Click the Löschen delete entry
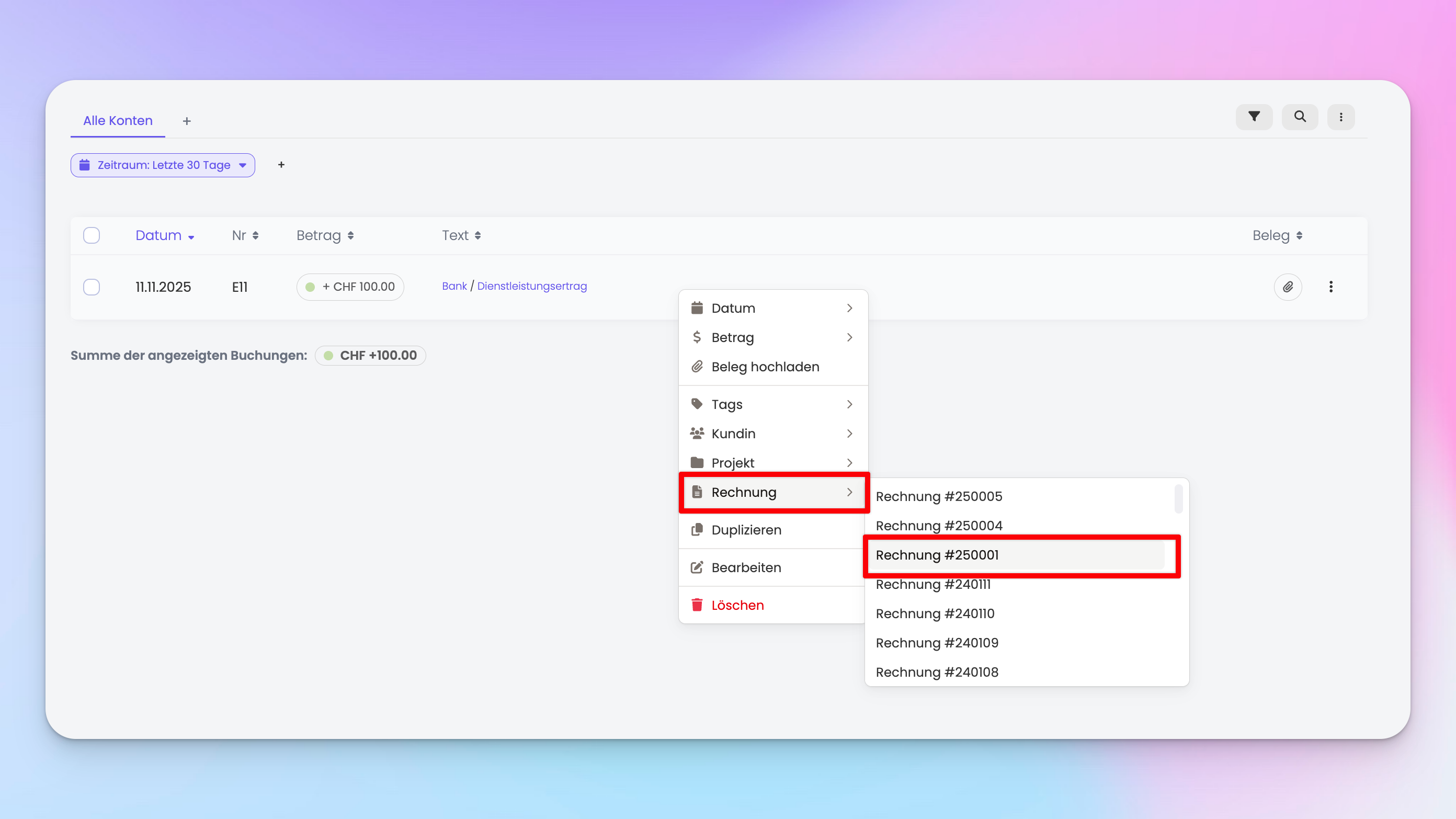Screen dimensions: 1456x819 click(737, 605)
